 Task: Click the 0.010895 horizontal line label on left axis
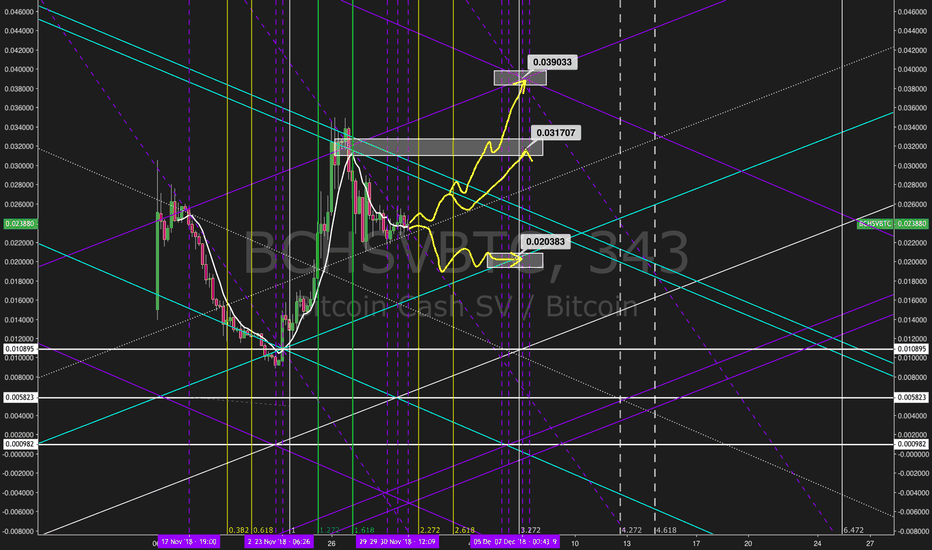(20, 349)
